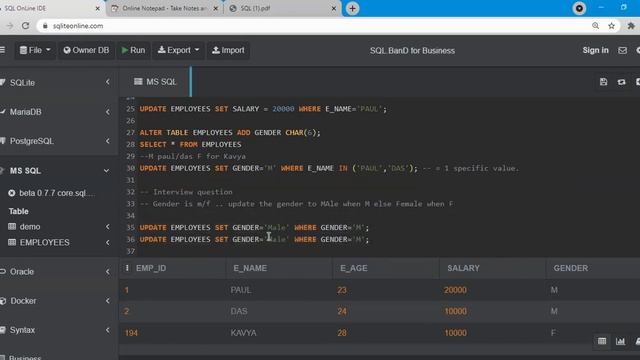Click the Owner DB button
Screen dimensions: 640x360
click(x=86, y=50)
